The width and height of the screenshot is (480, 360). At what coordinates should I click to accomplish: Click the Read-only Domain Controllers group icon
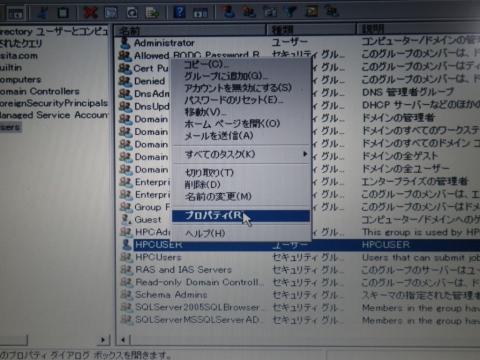point(127,282)
